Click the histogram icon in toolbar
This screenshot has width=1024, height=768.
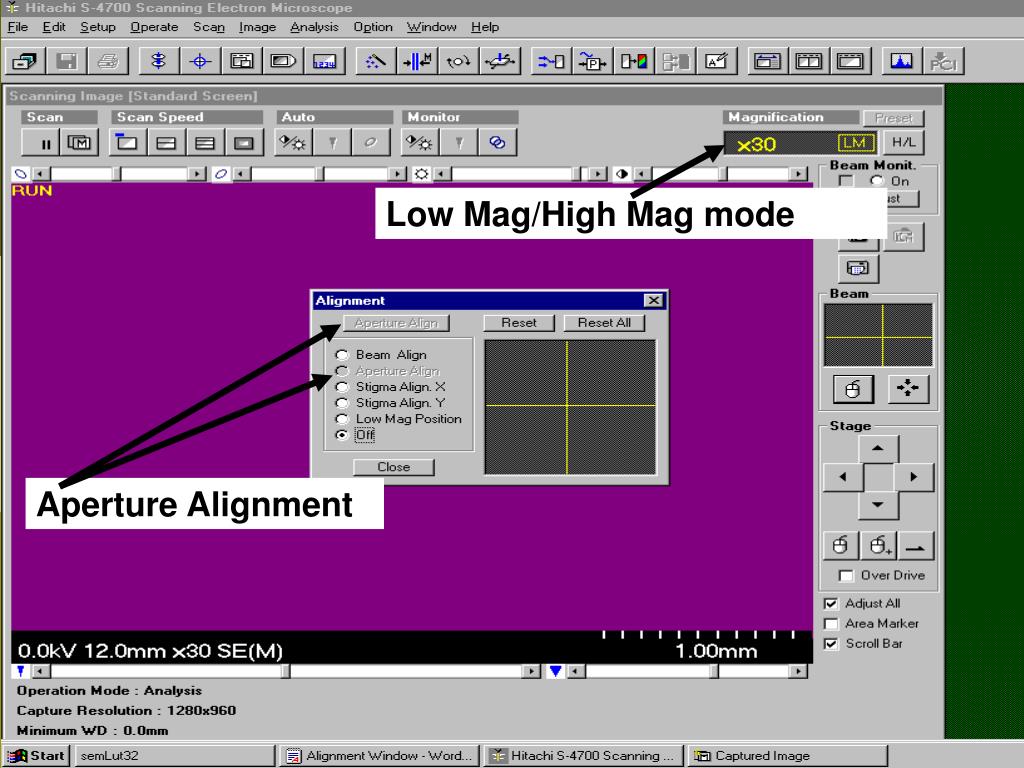(901, 61)
